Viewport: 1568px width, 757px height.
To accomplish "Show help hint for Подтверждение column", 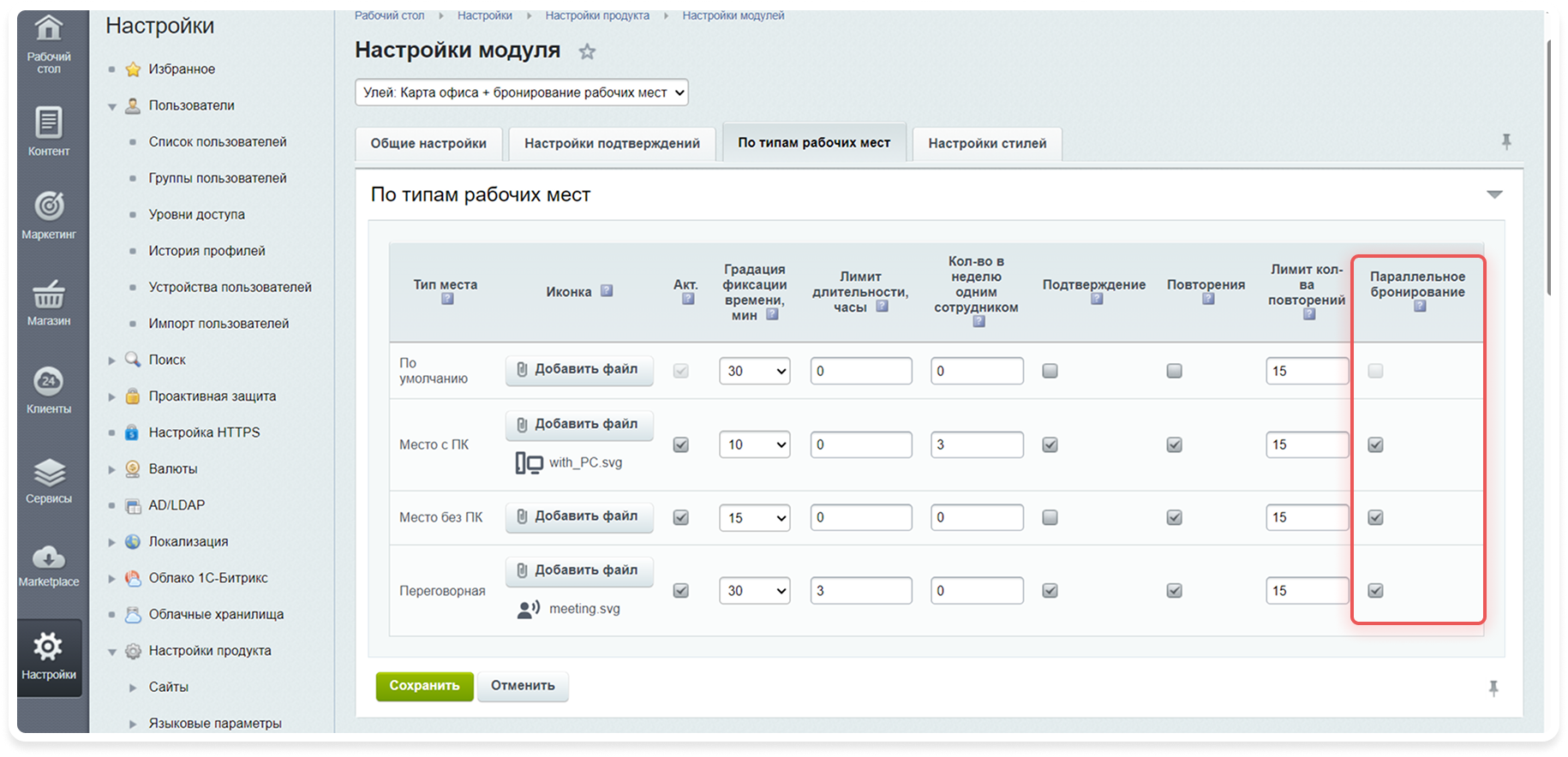I will tap(1097, 299).
